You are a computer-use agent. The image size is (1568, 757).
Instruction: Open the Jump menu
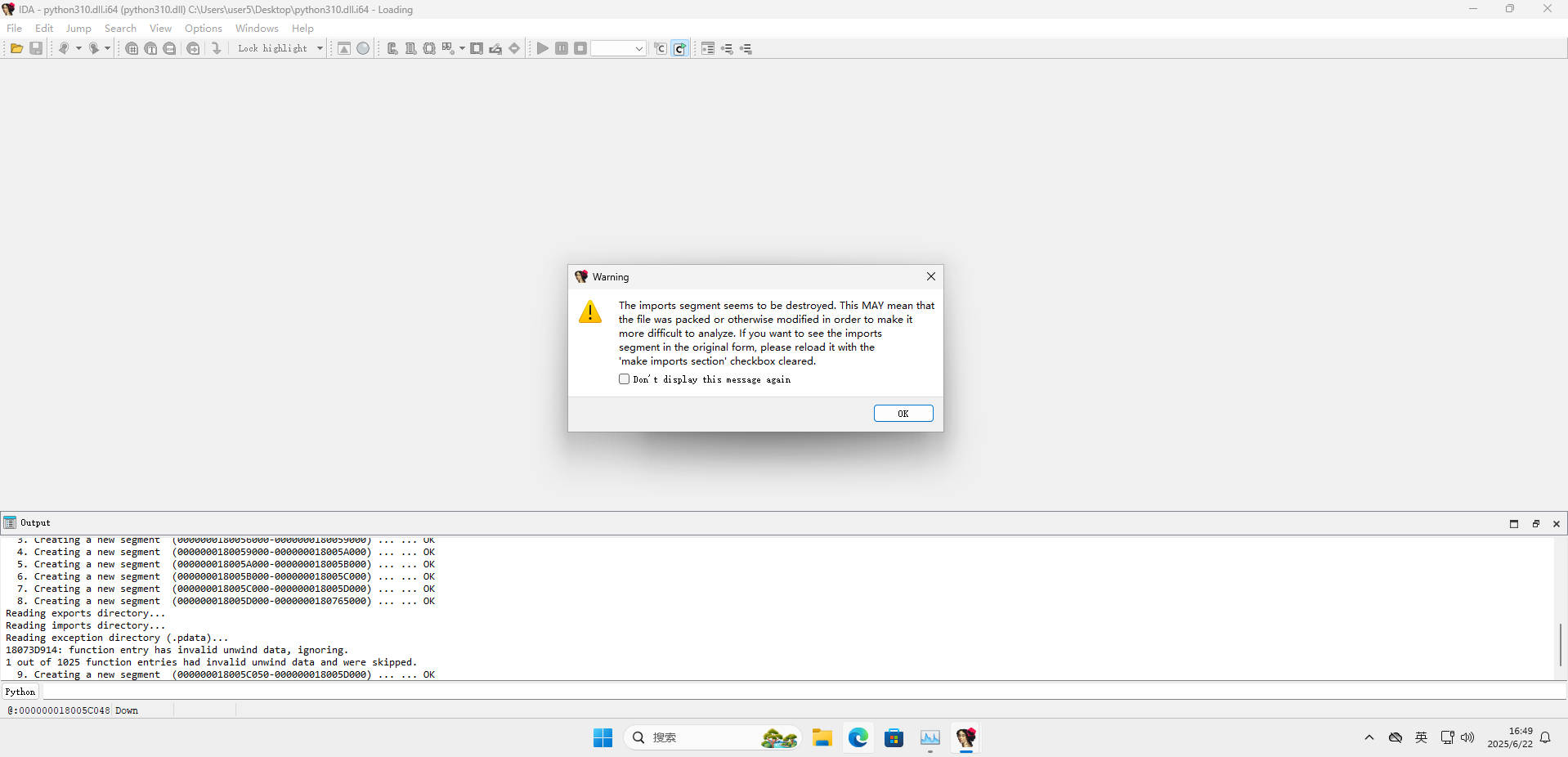coord(78,28)
